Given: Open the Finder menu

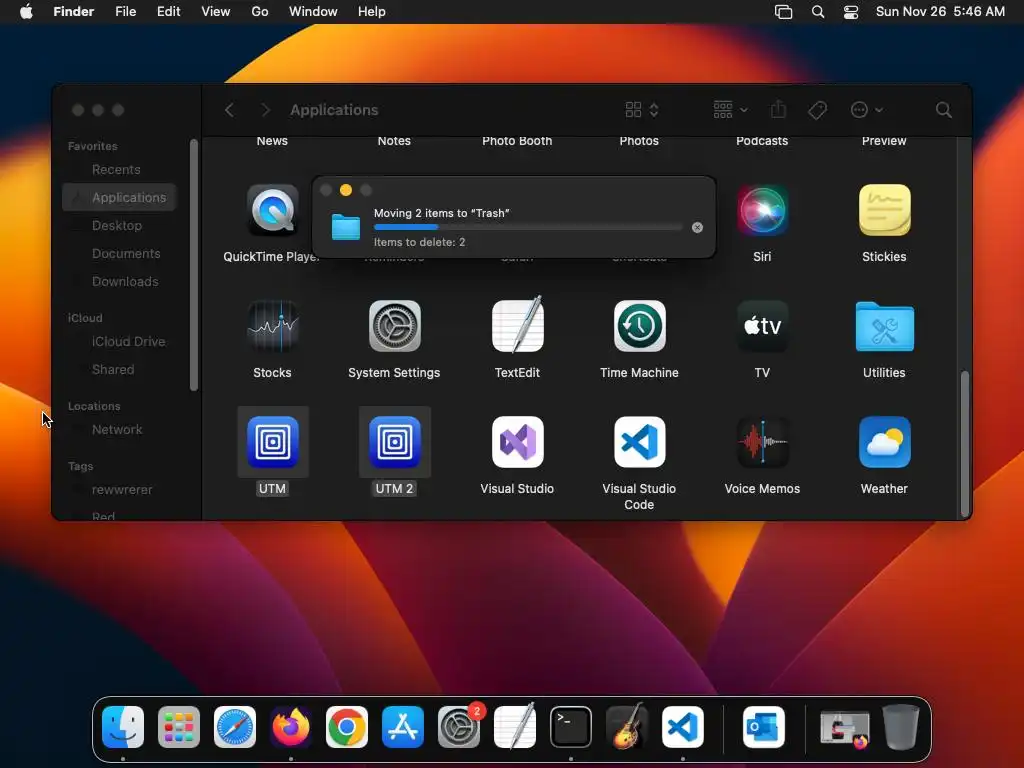Looking at the screenshot, I should [74, 12].
